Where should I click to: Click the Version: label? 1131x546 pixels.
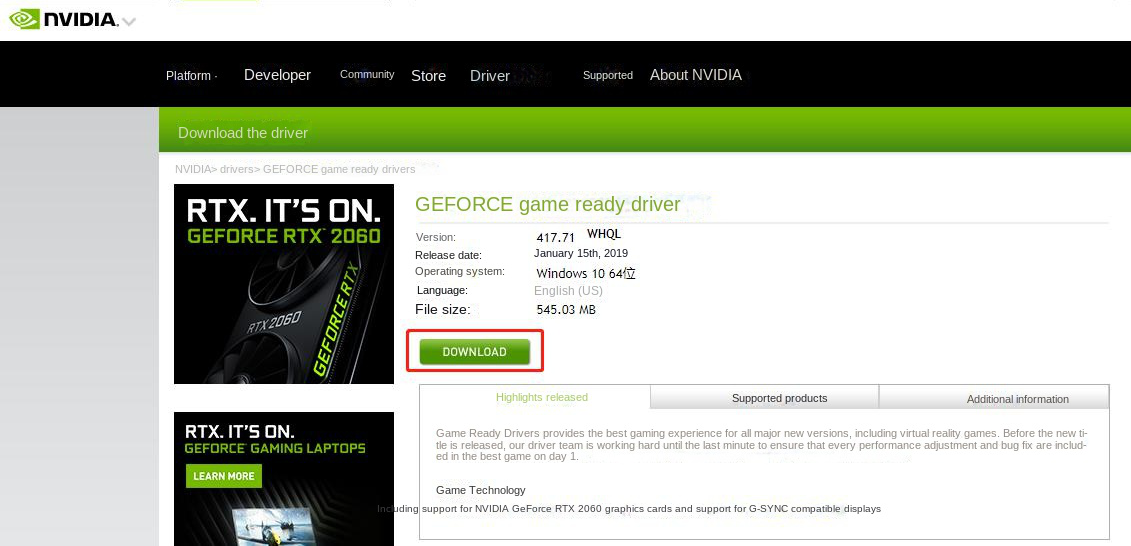coord(436,237)
